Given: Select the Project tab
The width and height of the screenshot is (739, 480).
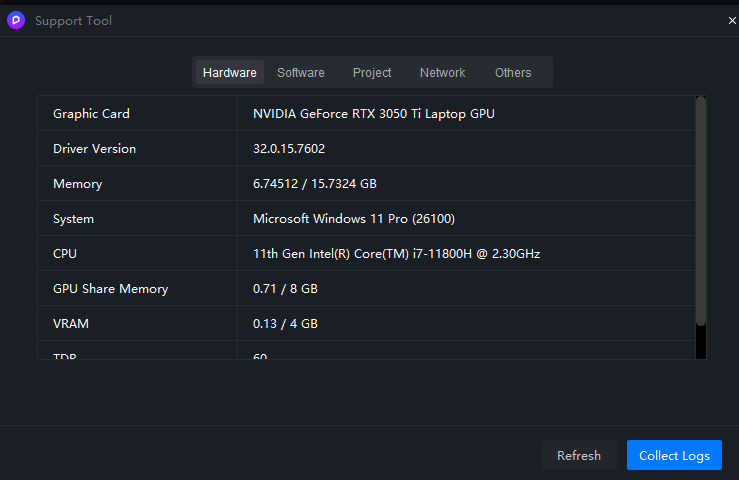Looking at the screenshot, I should coord(372,73).
